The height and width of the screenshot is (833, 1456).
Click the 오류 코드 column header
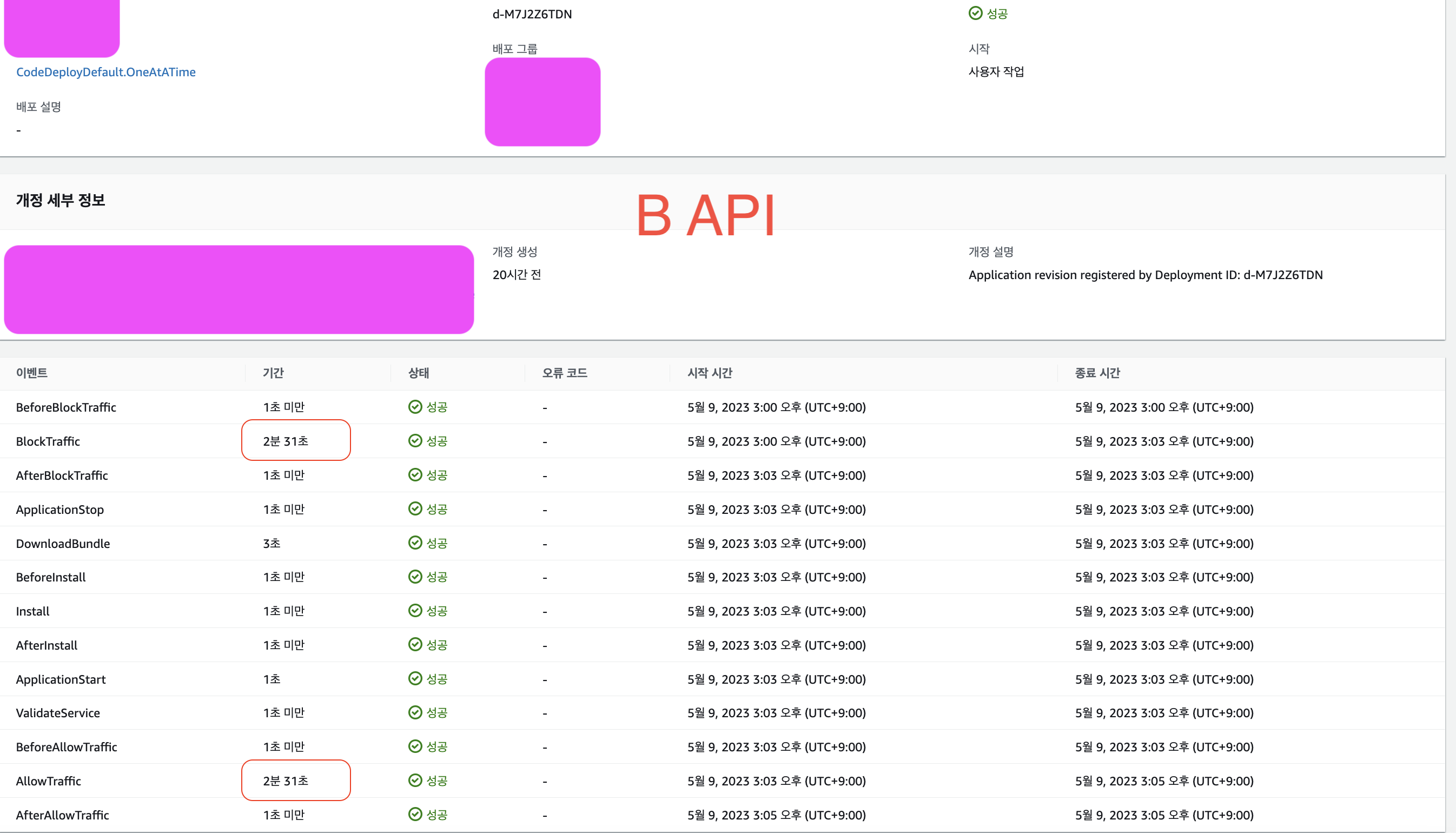click(x=565, y=373)
